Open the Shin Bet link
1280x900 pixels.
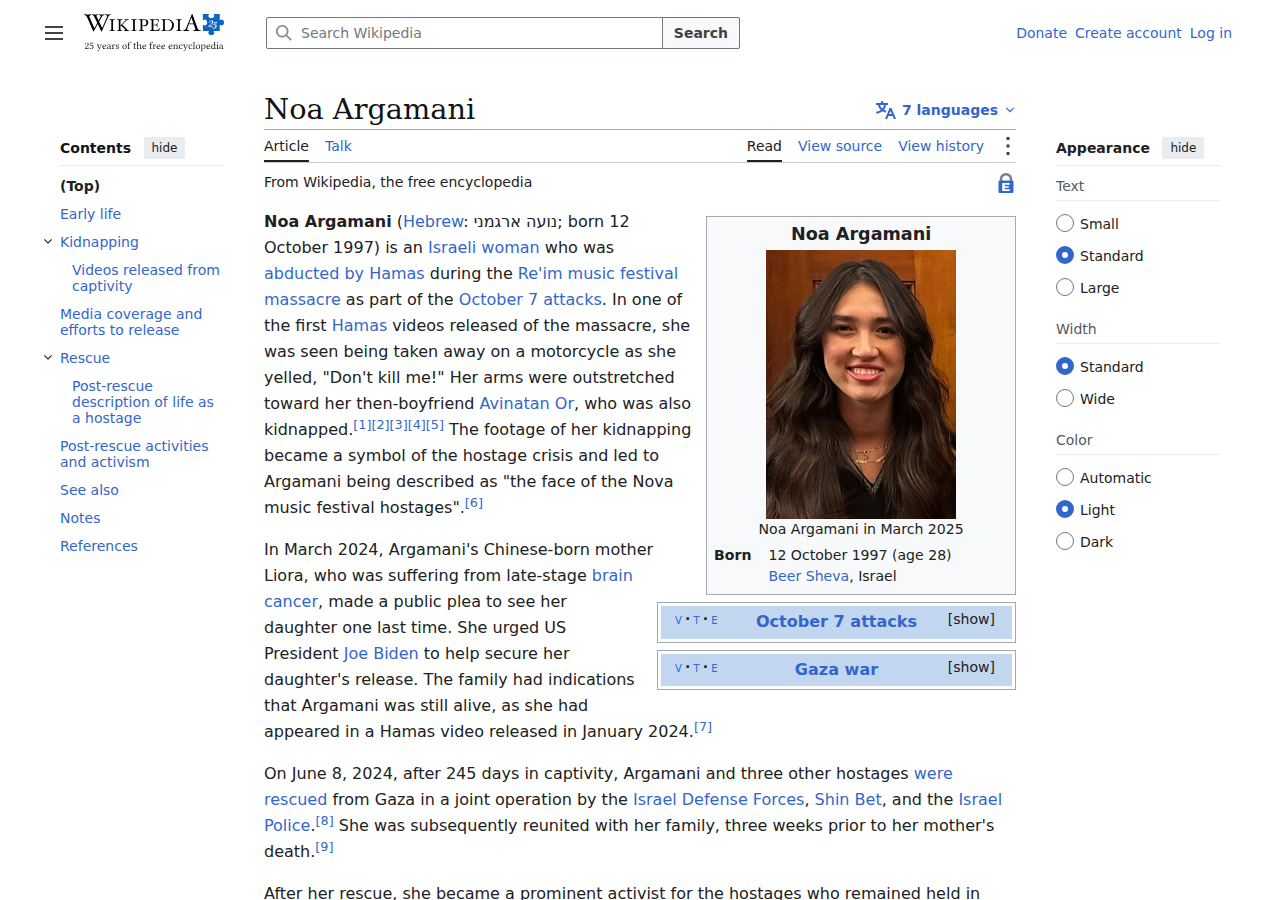point(848,799)
